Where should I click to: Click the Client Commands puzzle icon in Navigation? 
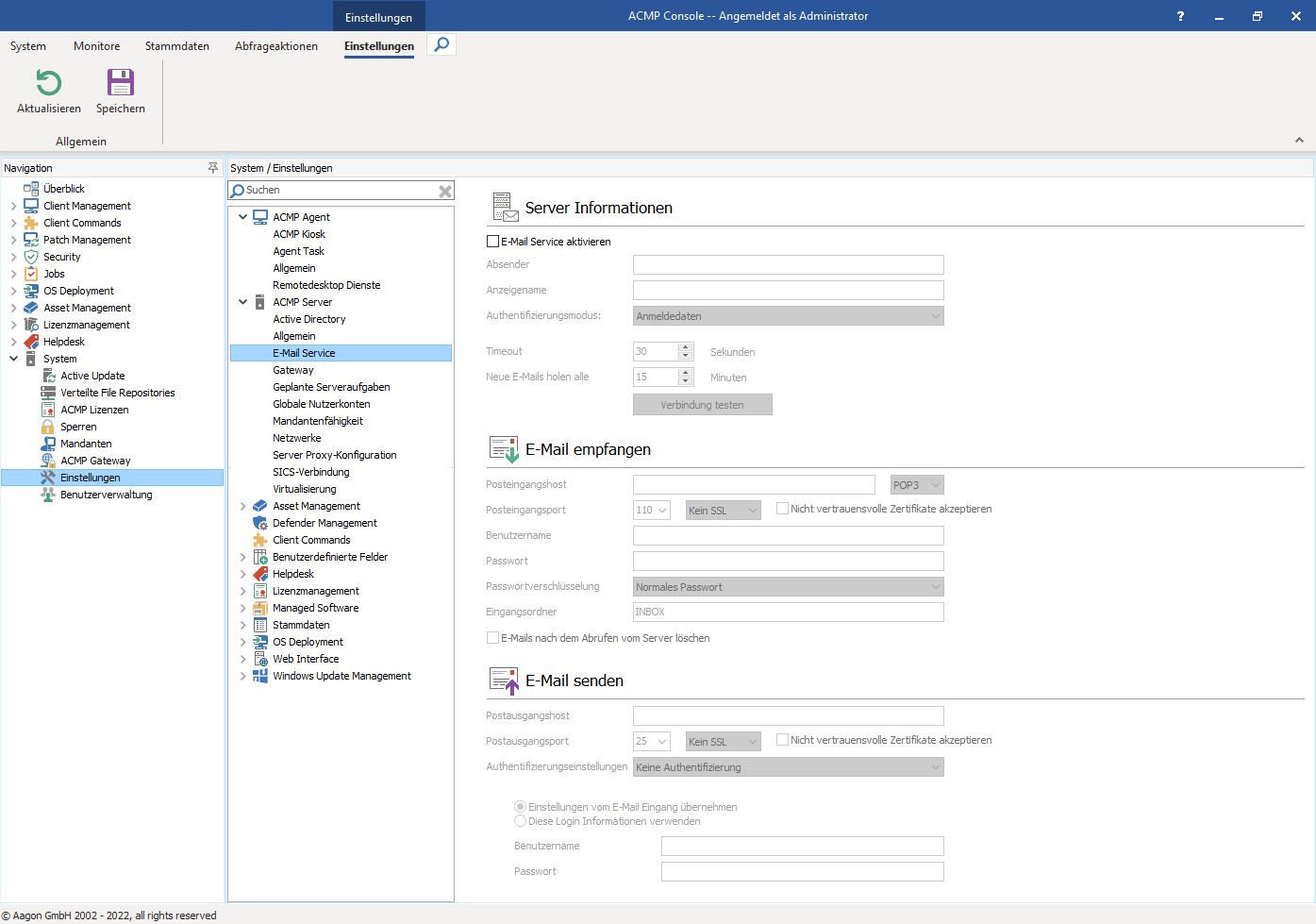pos(31,223)
